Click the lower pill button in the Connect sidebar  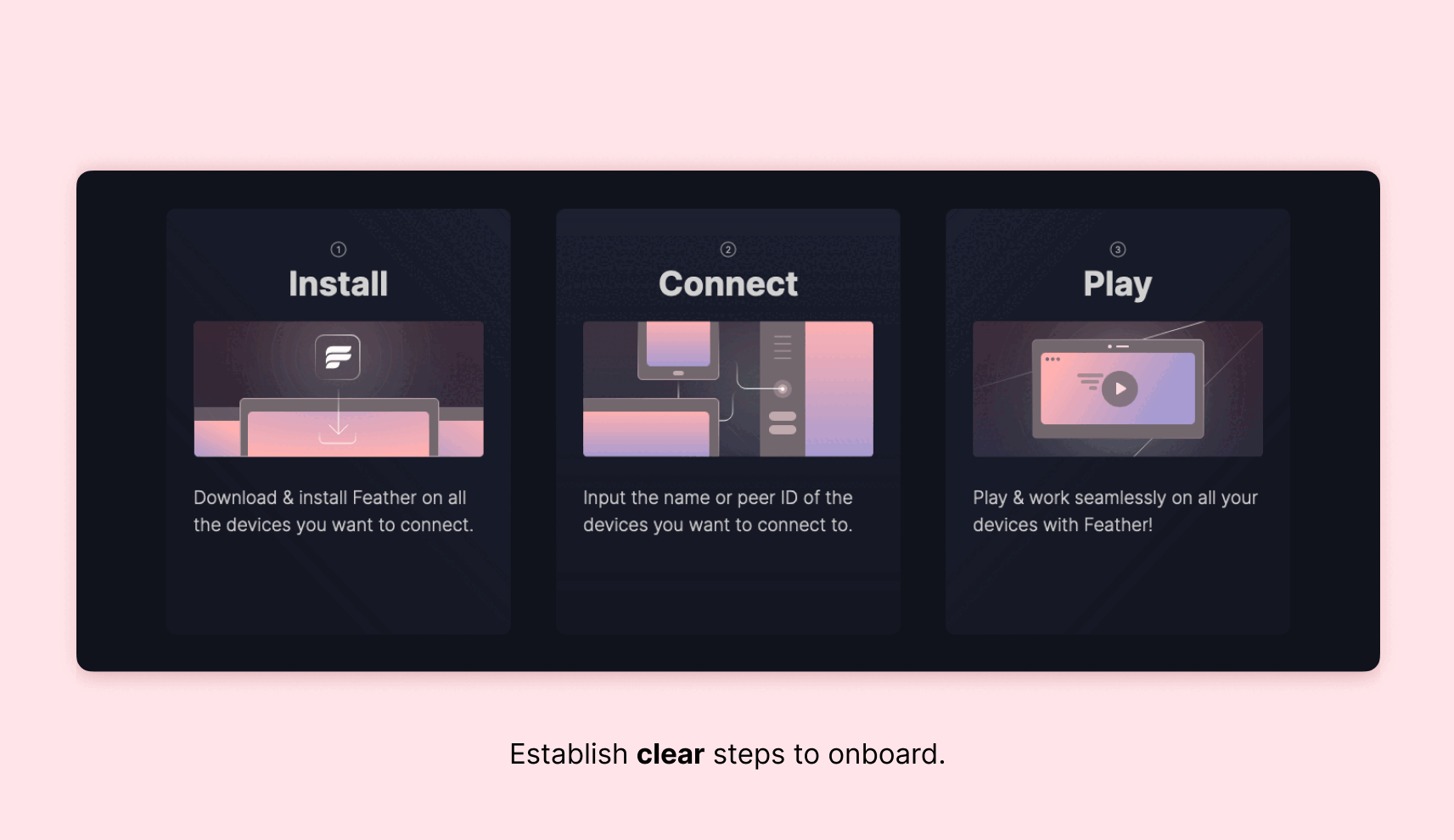point(783,430)
